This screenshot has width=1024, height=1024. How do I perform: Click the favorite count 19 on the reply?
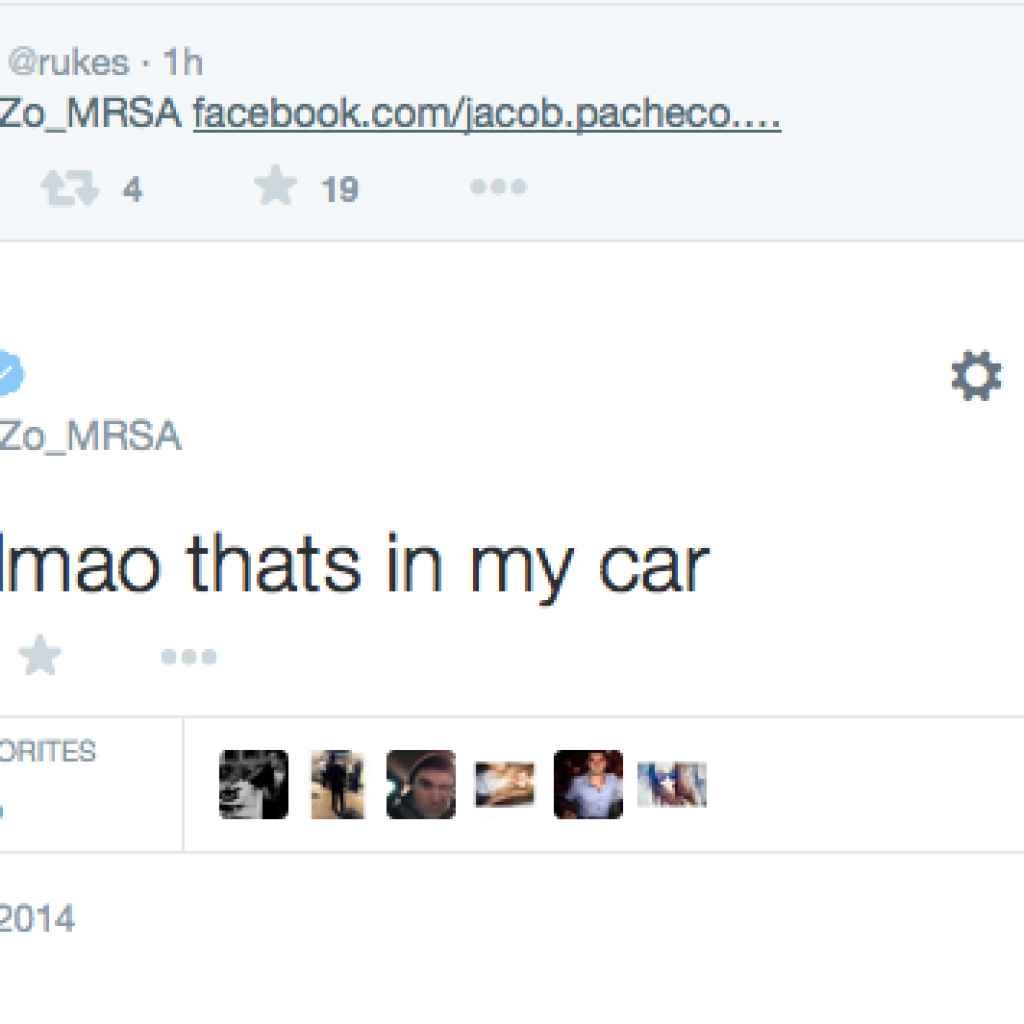(340, 189)
